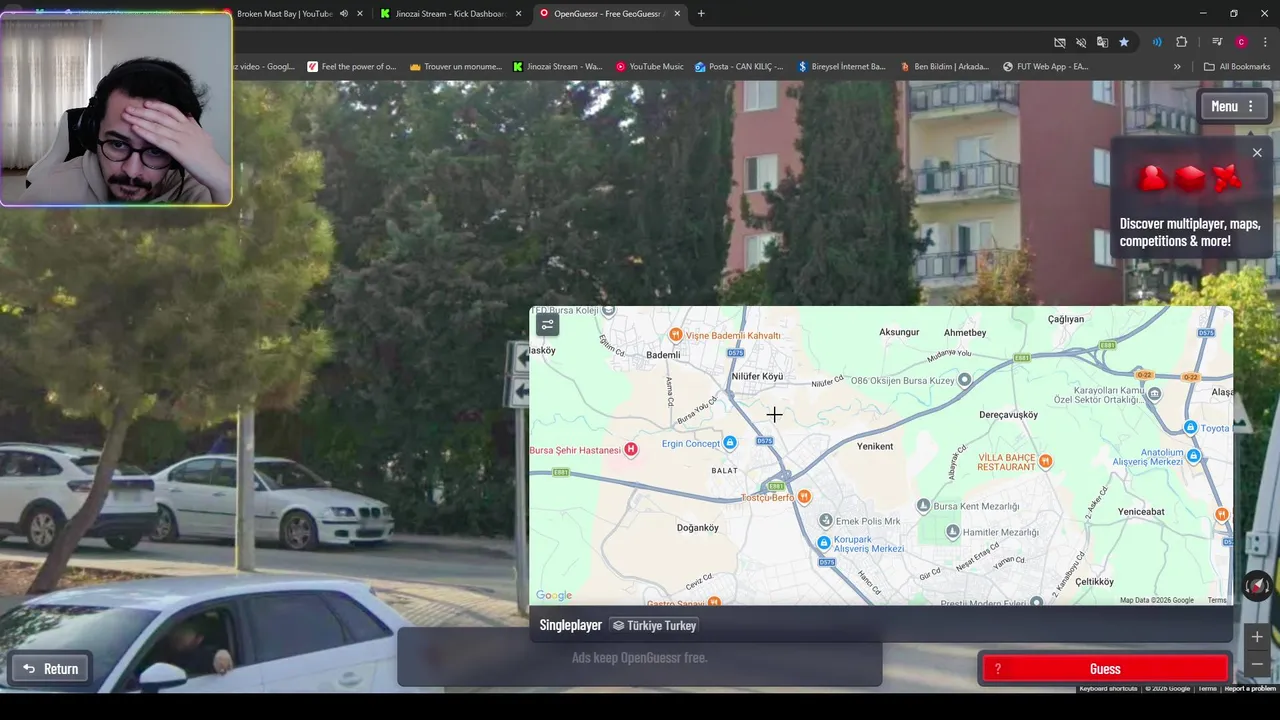Image resolution: width=1280 pixels, height=720 pixels.
Task: Click the Bursa Kent Mezarlığı cemetery marker
Action: (x=923, y=506)
